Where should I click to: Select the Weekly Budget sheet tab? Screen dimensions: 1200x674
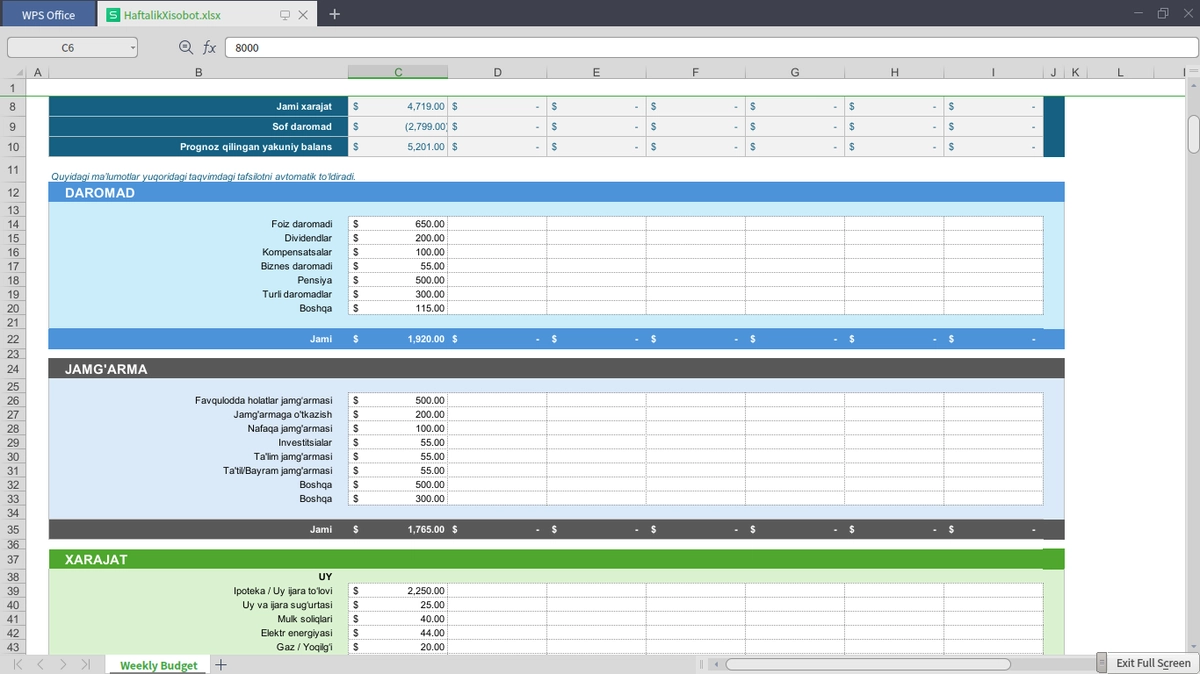coord(158,665)
